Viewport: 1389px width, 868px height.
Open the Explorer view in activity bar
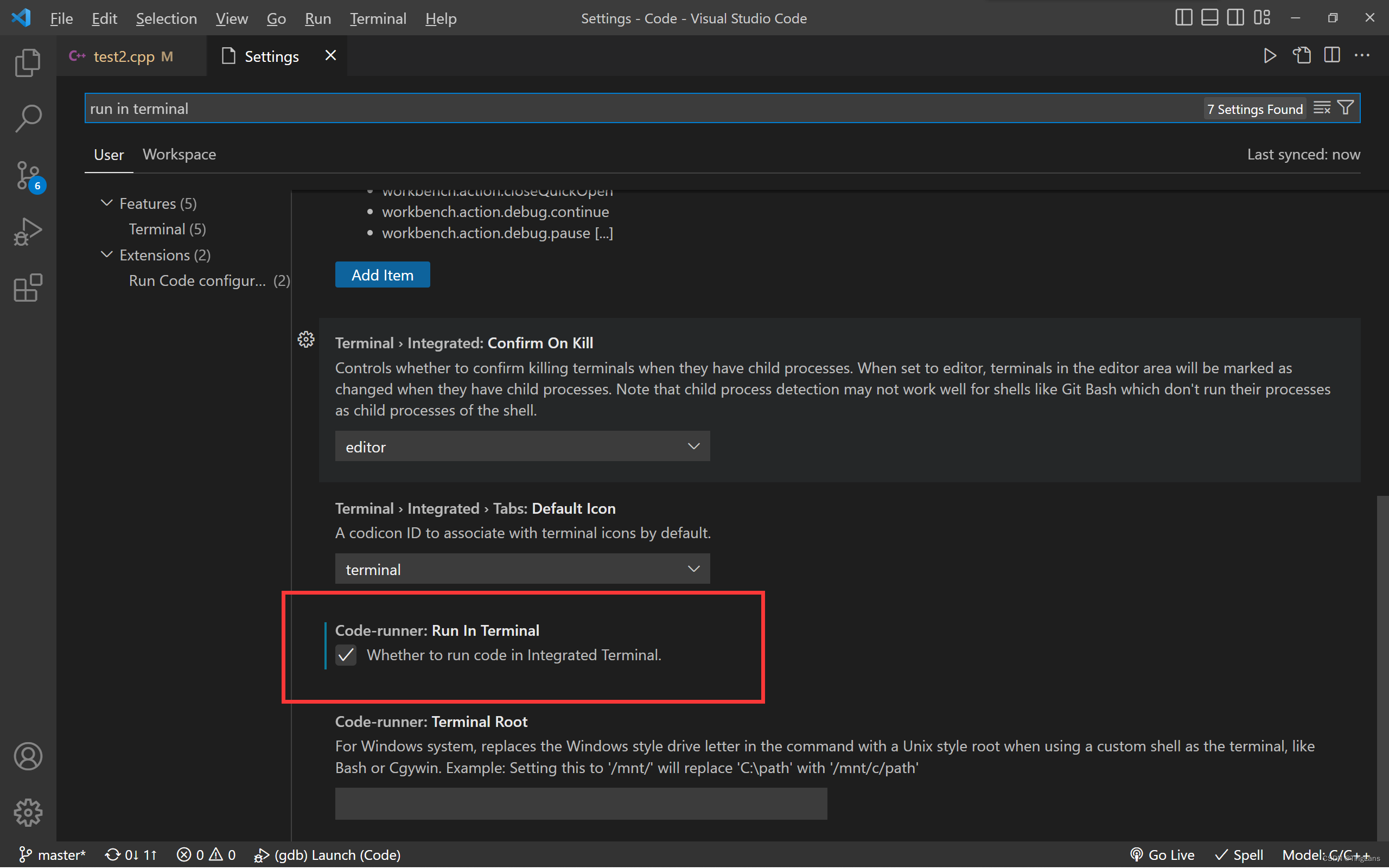(x=28, y=62)
